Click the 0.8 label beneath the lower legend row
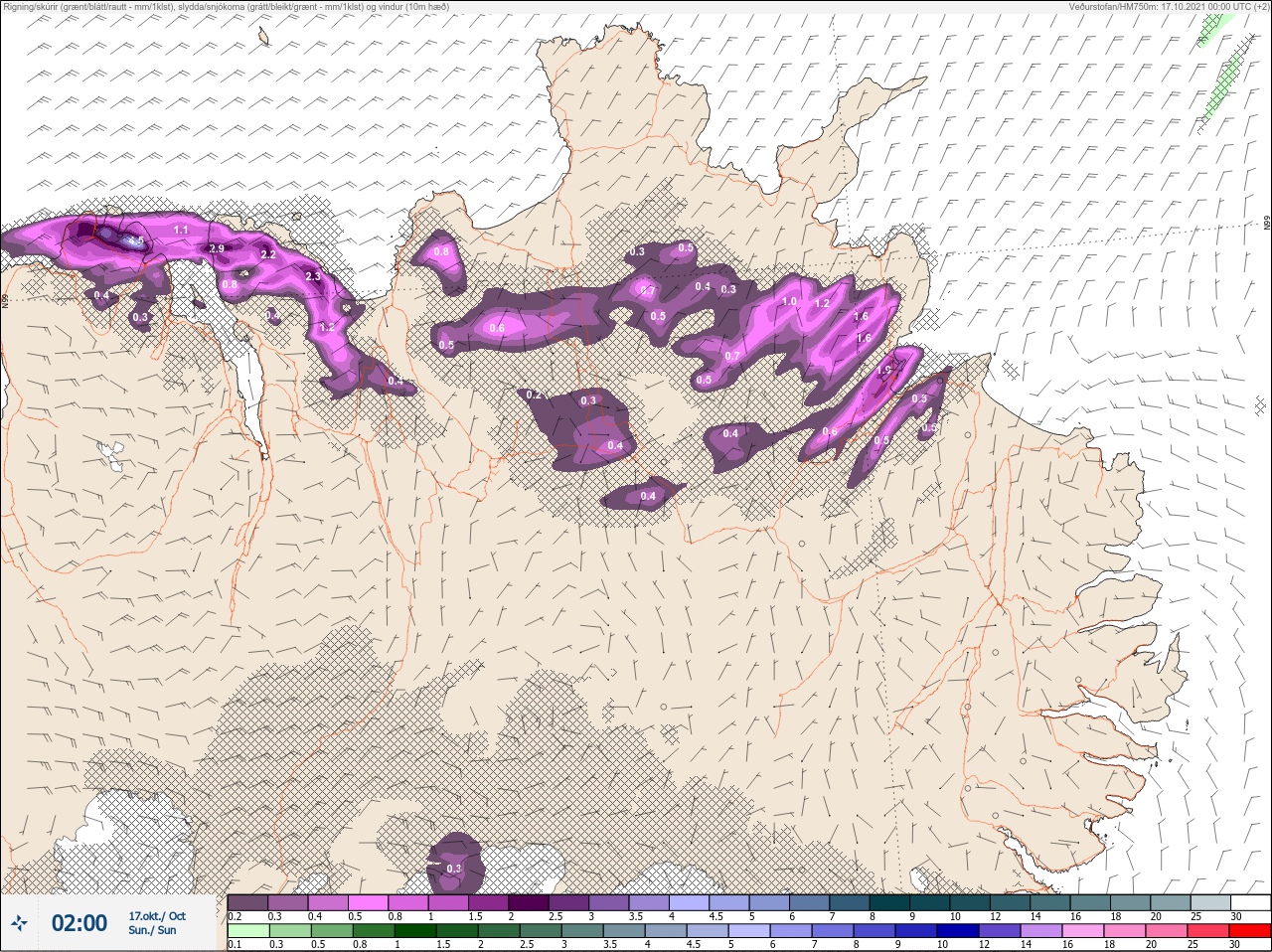The height and width of the screenshot is (952, 1272). click(359, 945)
